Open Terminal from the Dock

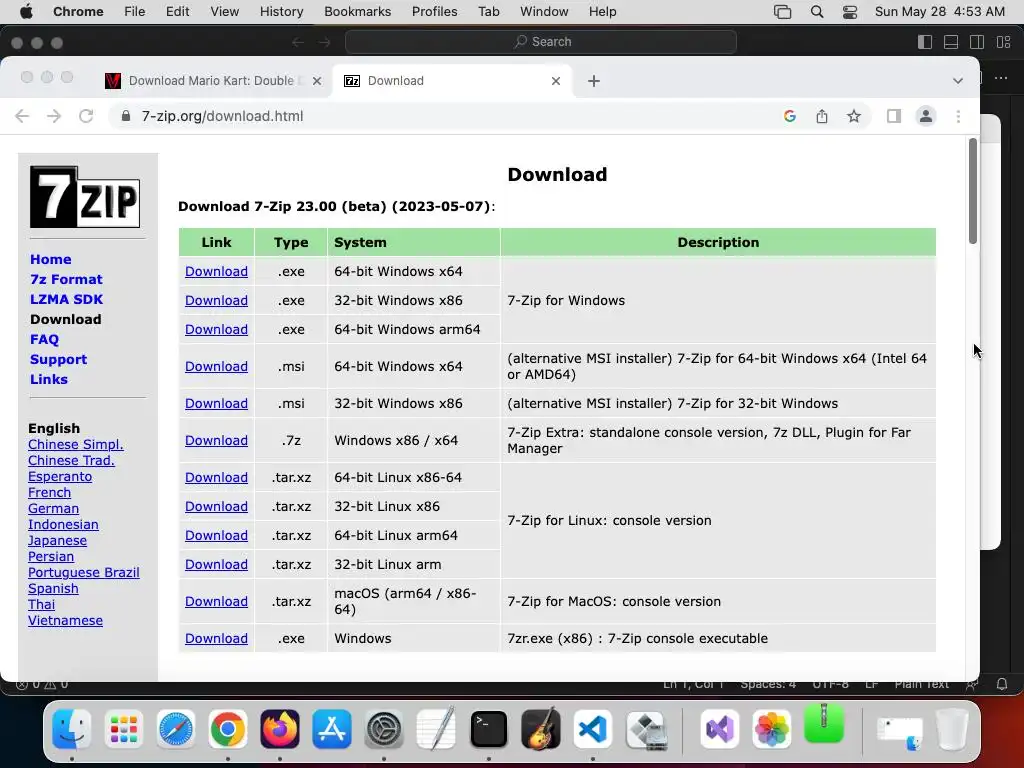pyautogui.click(x=488, y=729)
